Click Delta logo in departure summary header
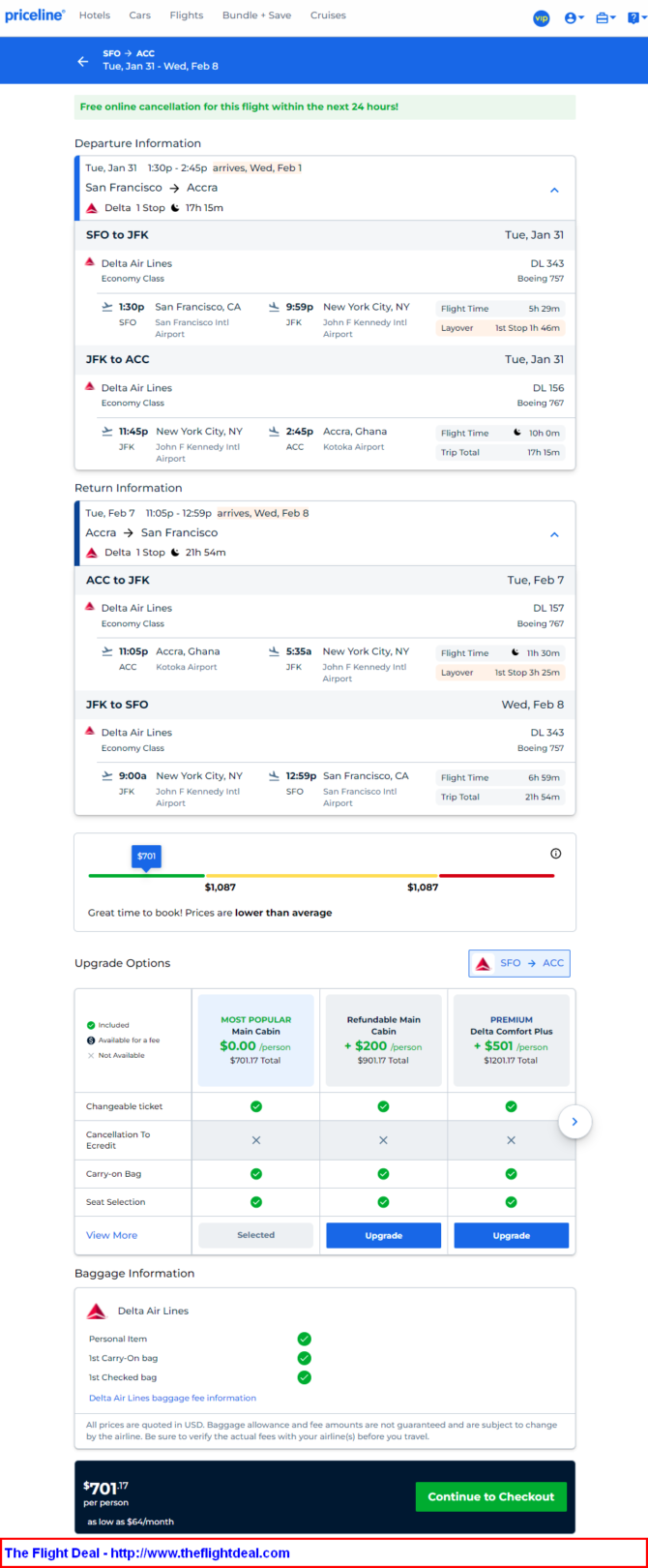Viewport: 648px width, 1568px height. click(x=92, y=208)
